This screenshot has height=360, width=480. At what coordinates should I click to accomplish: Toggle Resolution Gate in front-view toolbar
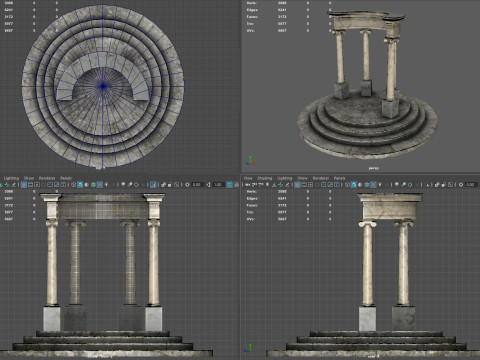[37, 184]
